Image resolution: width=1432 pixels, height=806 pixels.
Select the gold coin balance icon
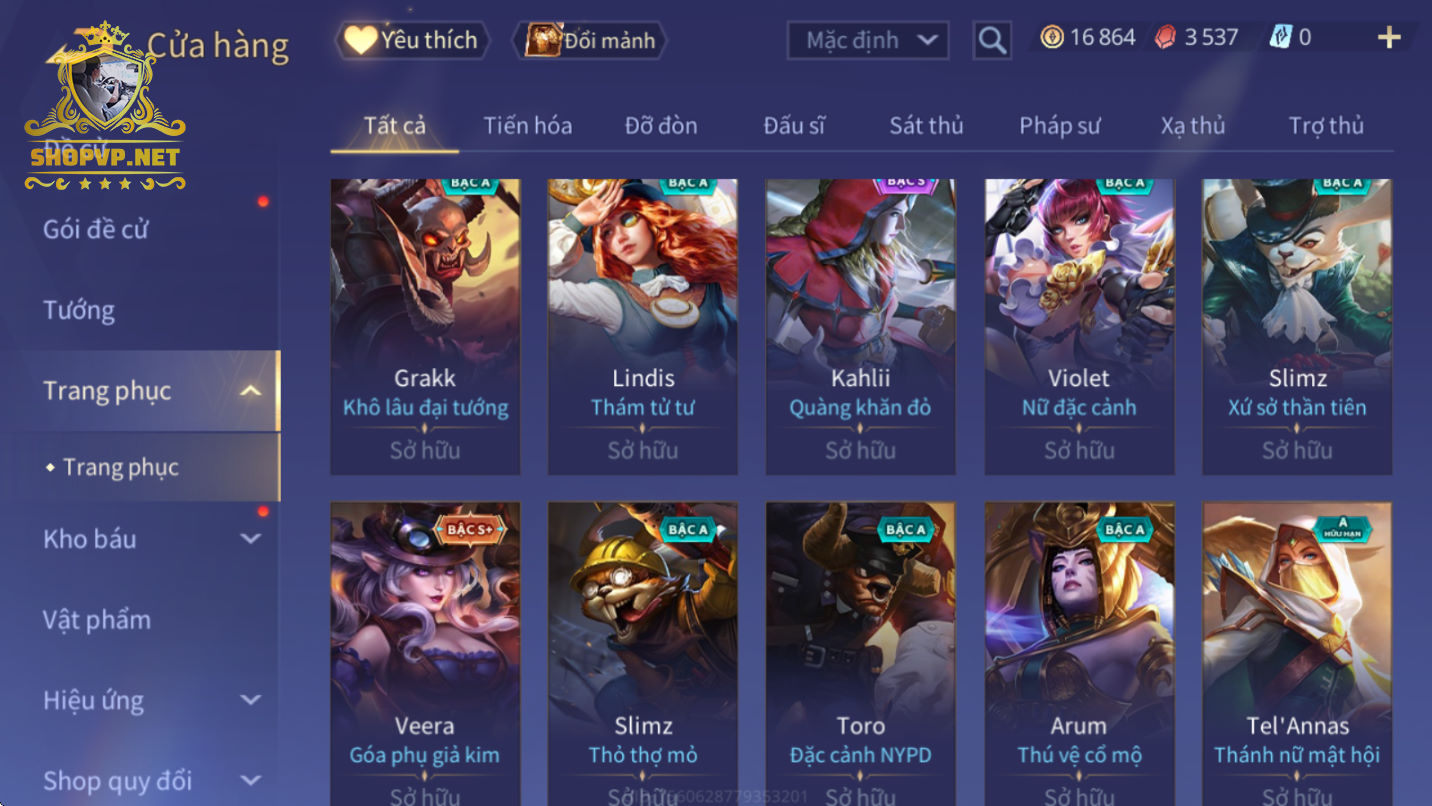point(1051,38)
